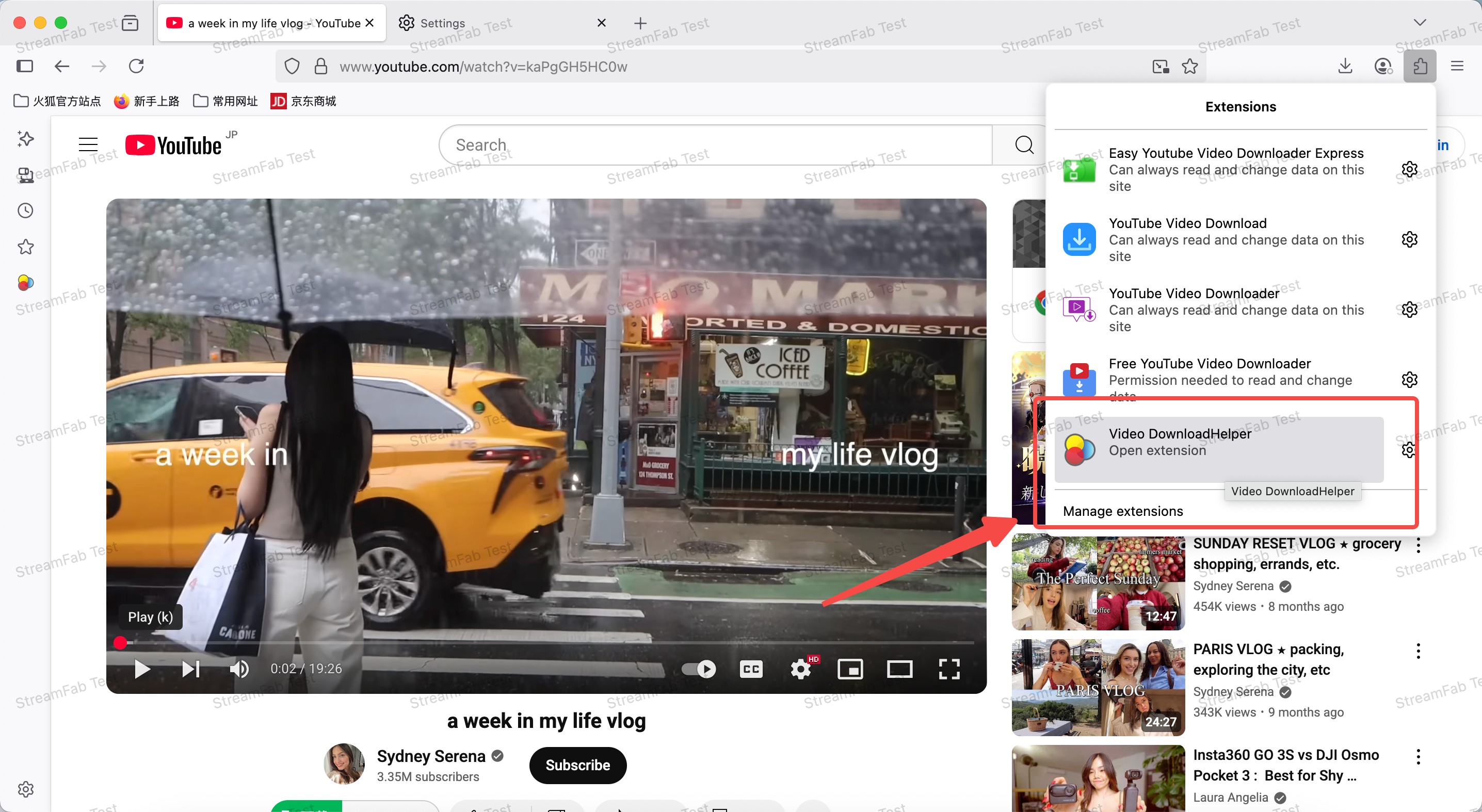
Task: Open a new browser tab
Action: click(640, 23)
